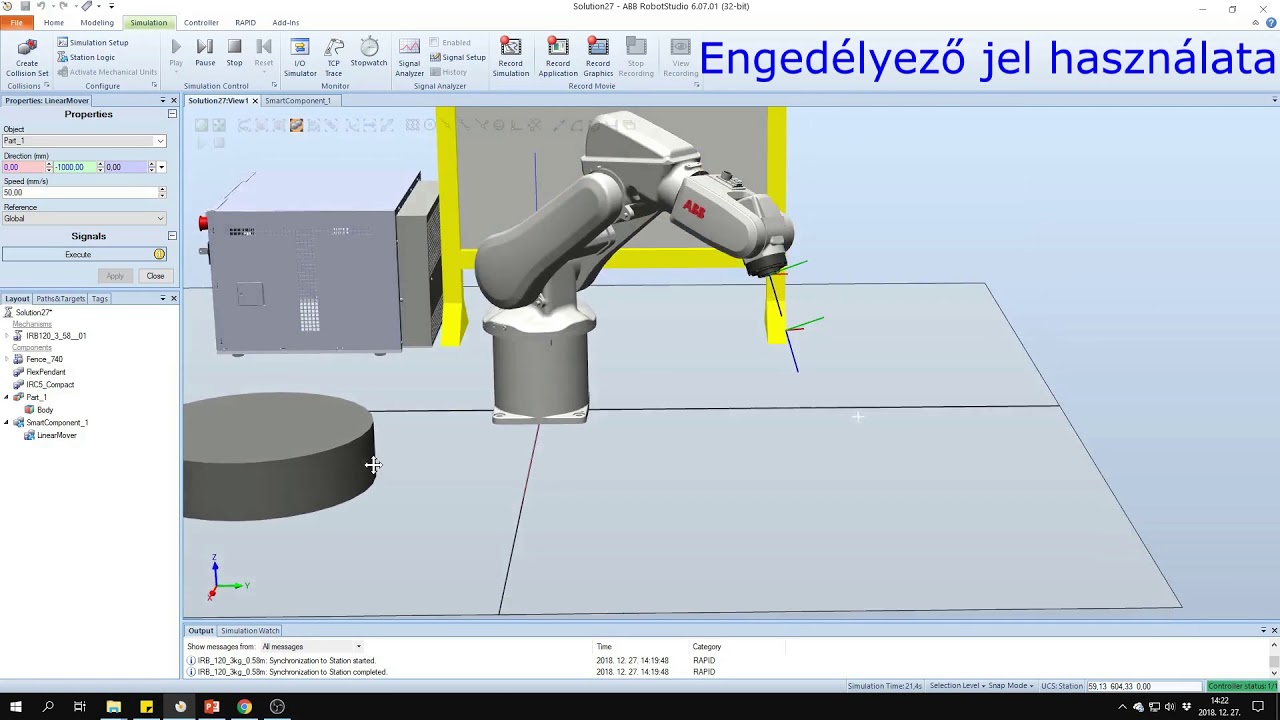Open the Show messages from dropdown

click(311, 647)
